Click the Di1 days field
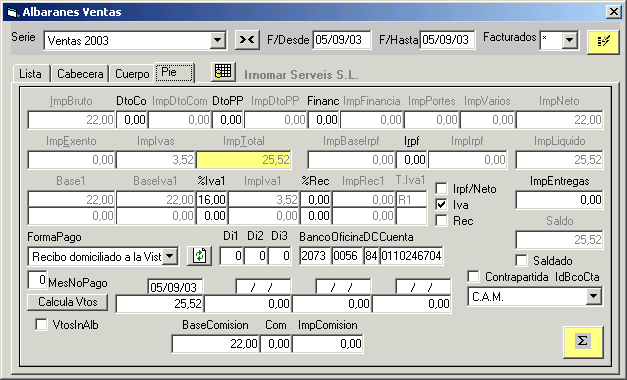 coord(232,256)
